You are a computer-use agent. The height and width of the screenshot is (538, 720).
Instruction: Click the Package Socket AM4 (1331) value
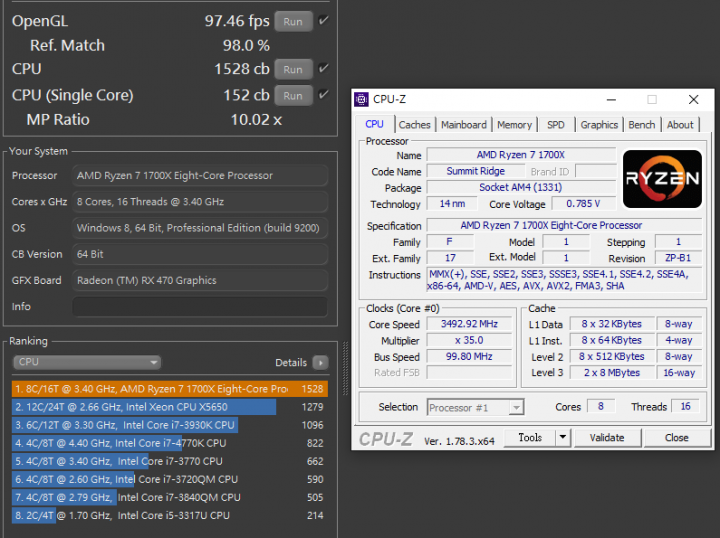tap(521, 187)
